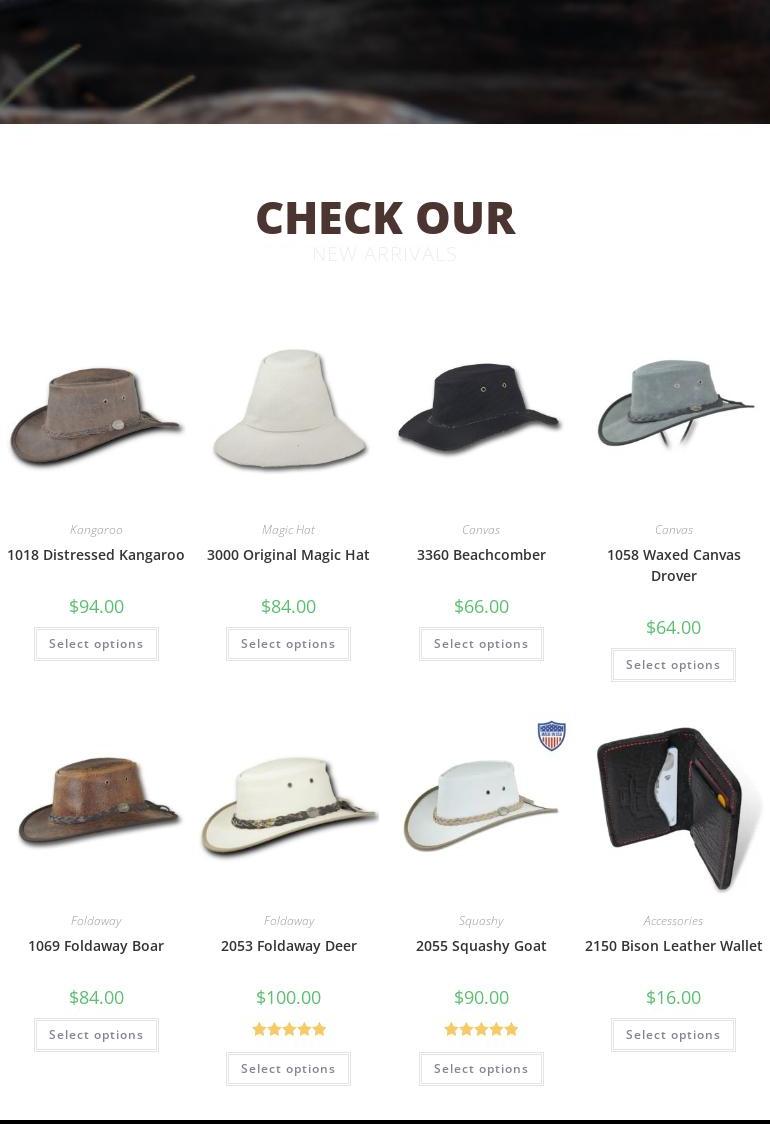Viewport: 770px width, 1124px height.
Task: Click the Made in USA shield badge
Action: 551,735
